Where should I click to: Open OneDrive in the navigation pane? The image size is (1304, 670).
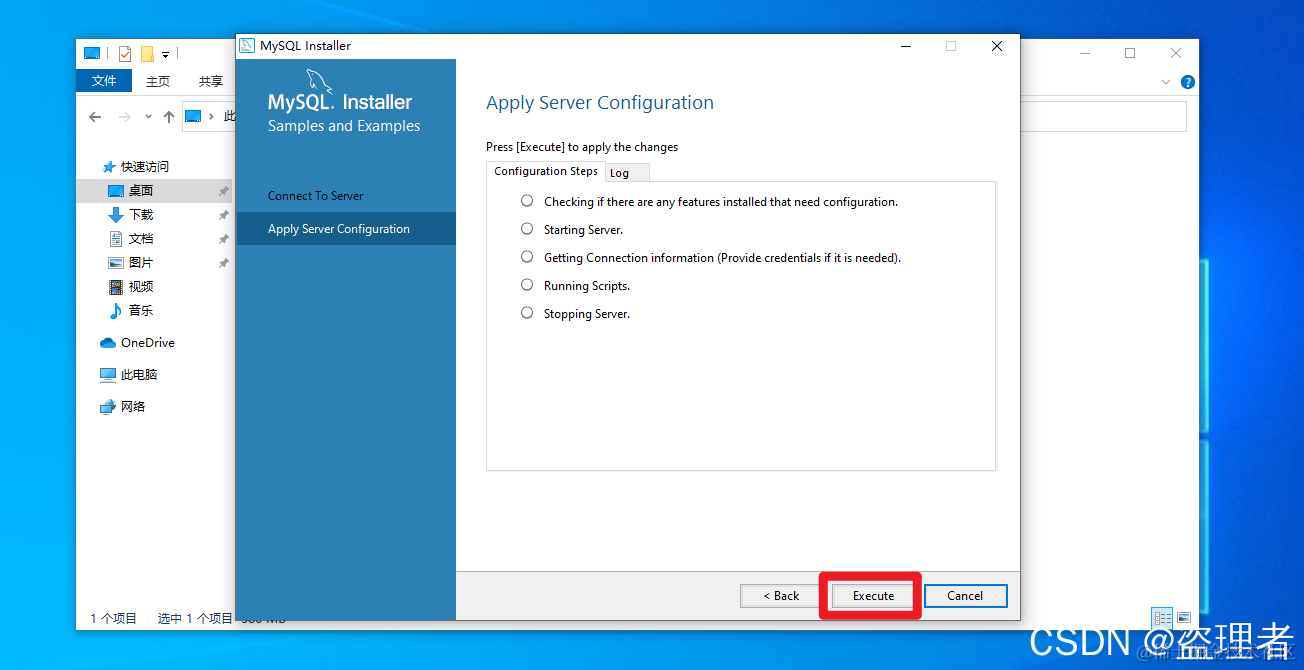coord(147,343)
